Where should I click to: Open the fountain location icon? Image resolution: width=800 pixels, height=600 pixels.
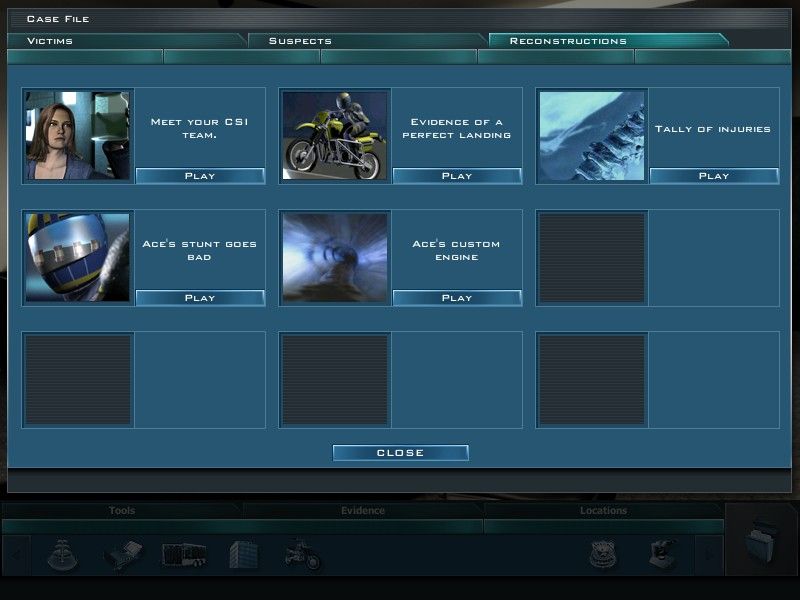click(62, 554)
